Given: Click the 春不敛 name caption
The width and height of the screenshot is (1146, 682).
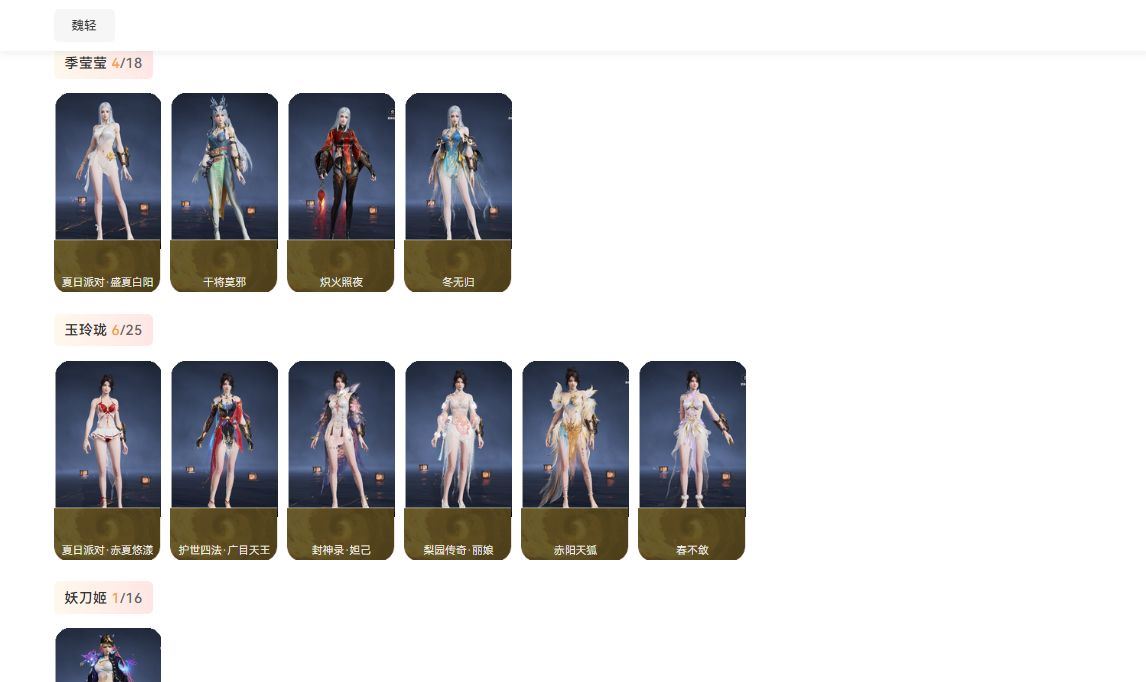Looking at the screenshot, I should tap(692, 550).
